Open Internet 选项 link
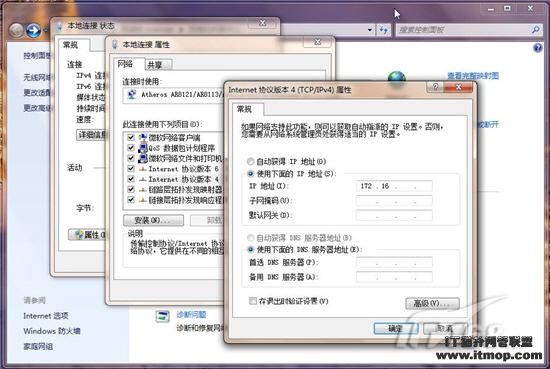This screenshot has width=550, height=369. (x=46, y=316)
